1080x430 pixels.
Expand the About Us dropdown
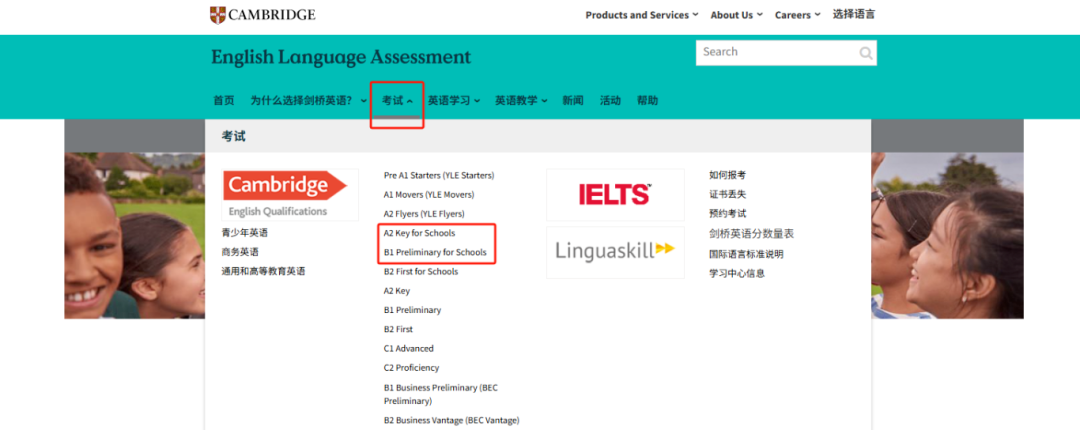click(736, 15)
